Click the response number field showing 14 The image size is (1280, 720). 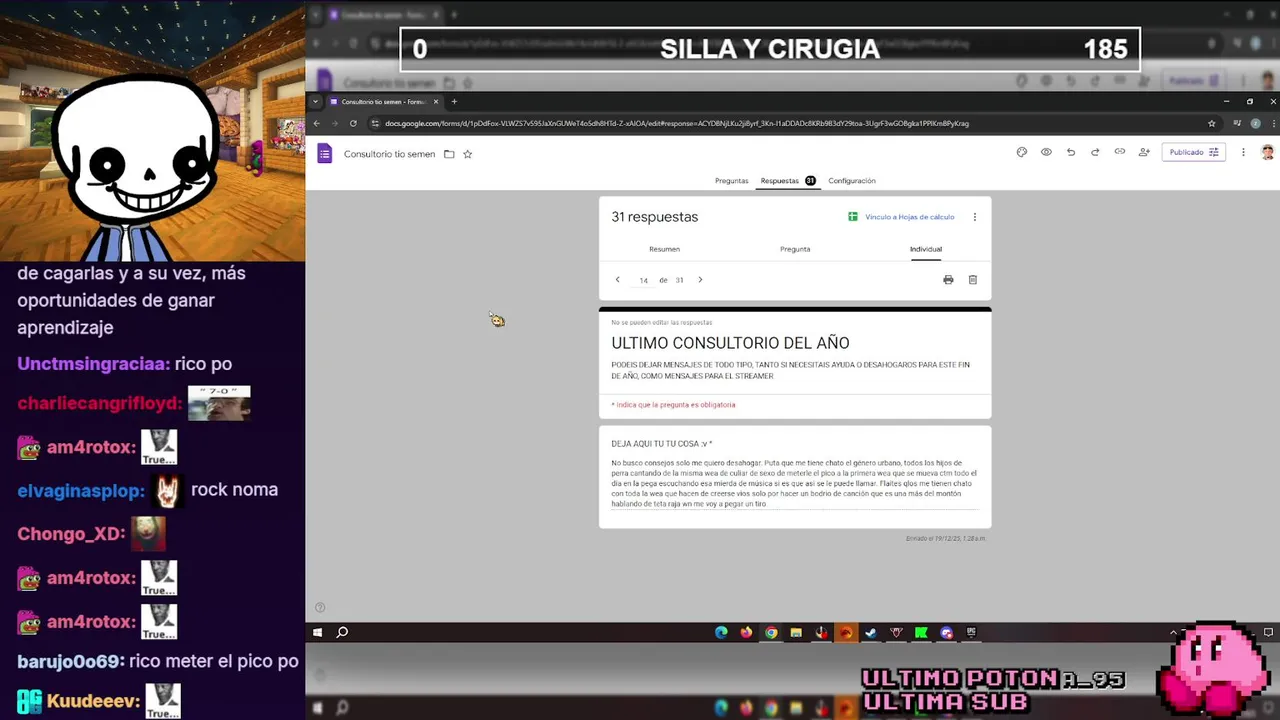click(x=643, y=280)
